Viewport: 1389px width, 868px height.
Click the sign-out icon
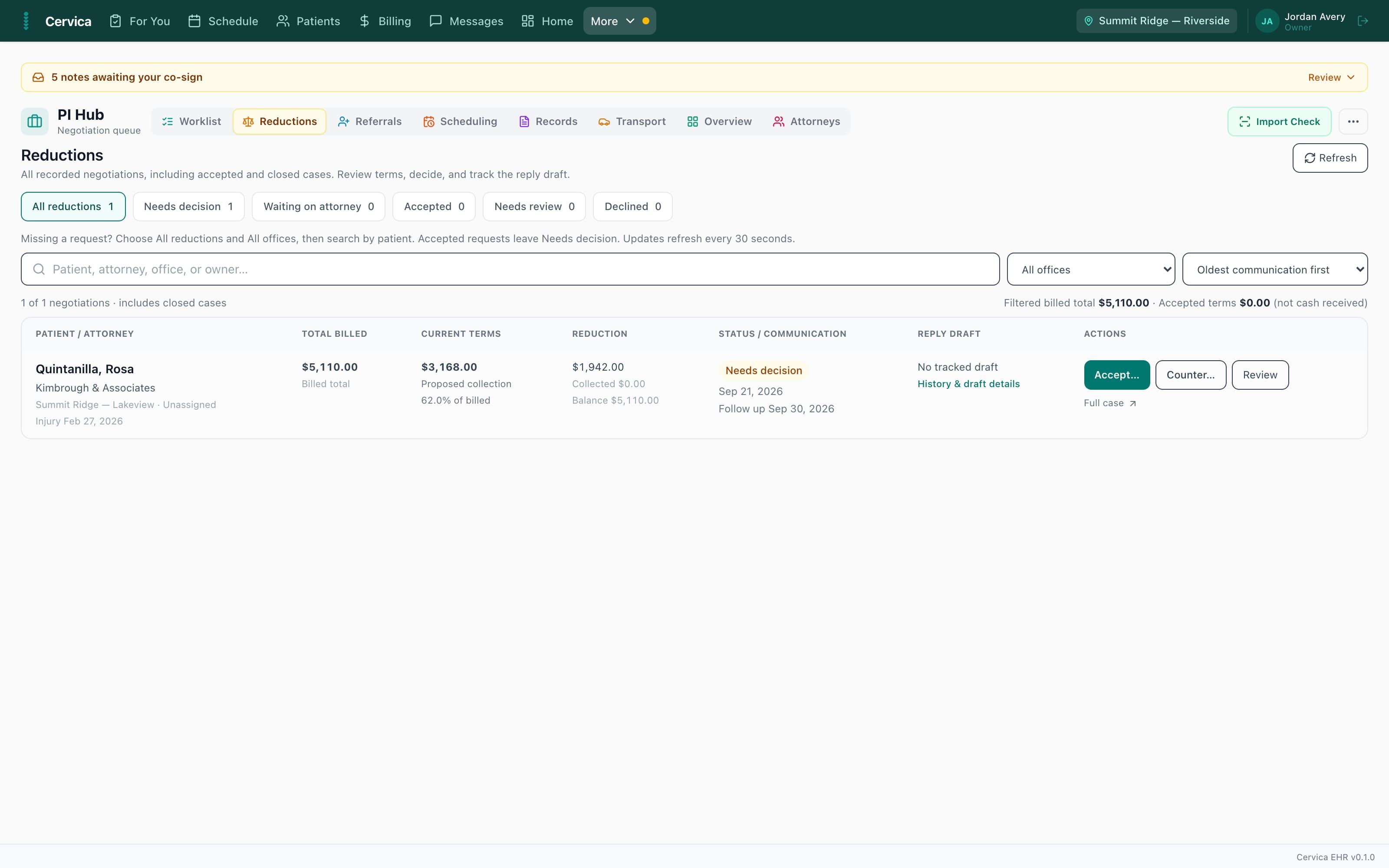[x=1363, y=21]
